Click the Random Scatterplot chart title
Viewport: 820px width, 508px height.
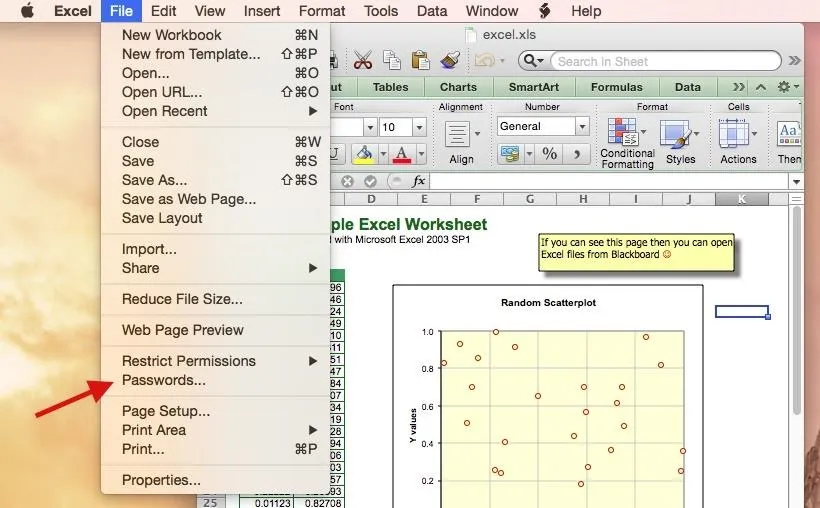(x=548, y=302)
